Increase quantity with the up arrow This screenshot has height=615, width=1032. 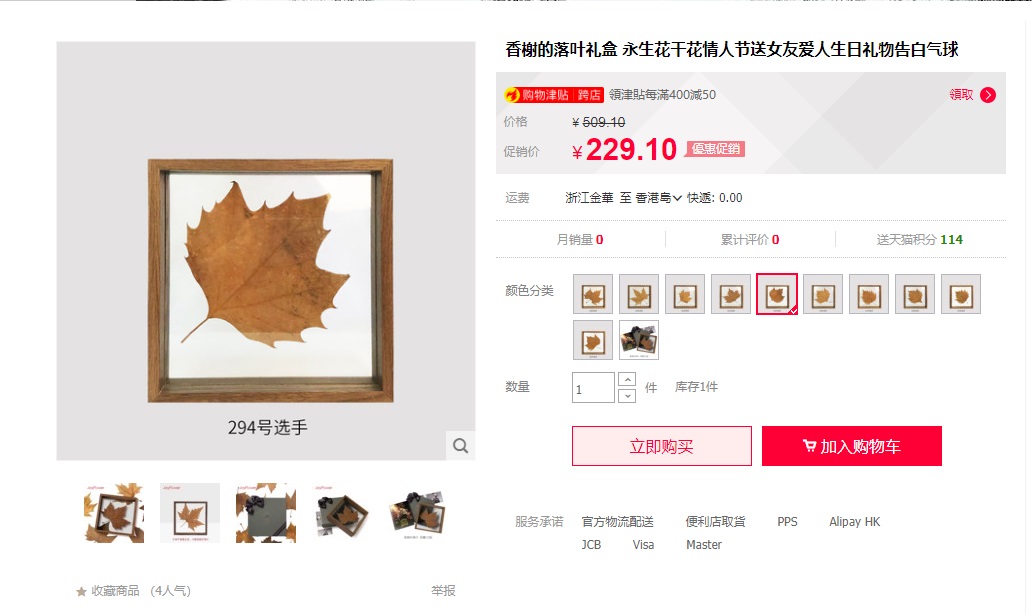point(627,379)
